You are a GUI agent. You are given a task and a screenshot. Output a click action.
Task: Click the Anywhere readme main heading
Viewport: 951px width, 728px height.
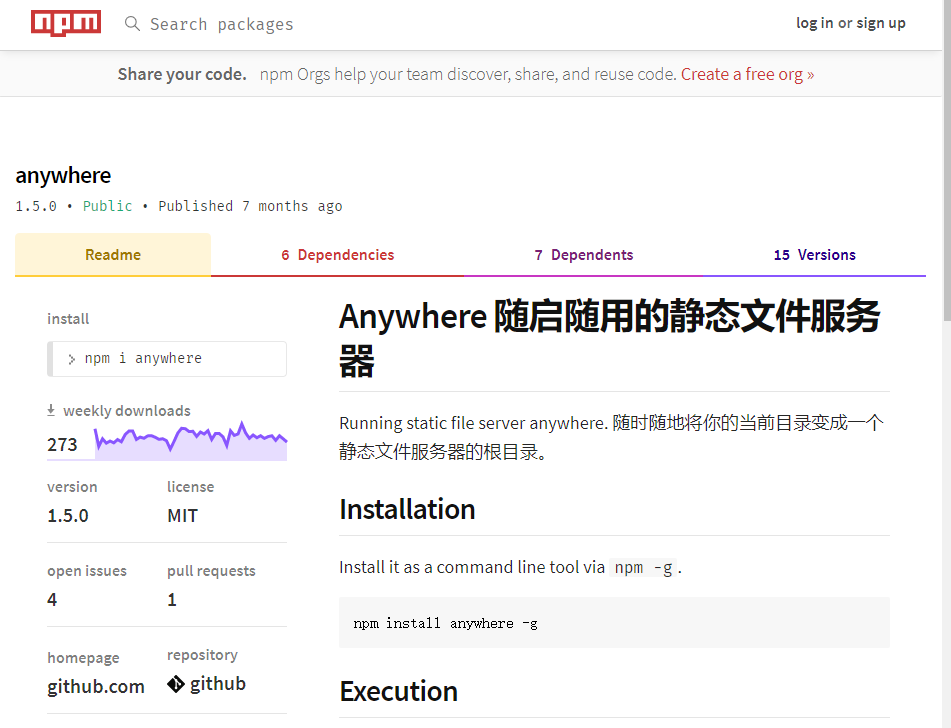[609, 339]
